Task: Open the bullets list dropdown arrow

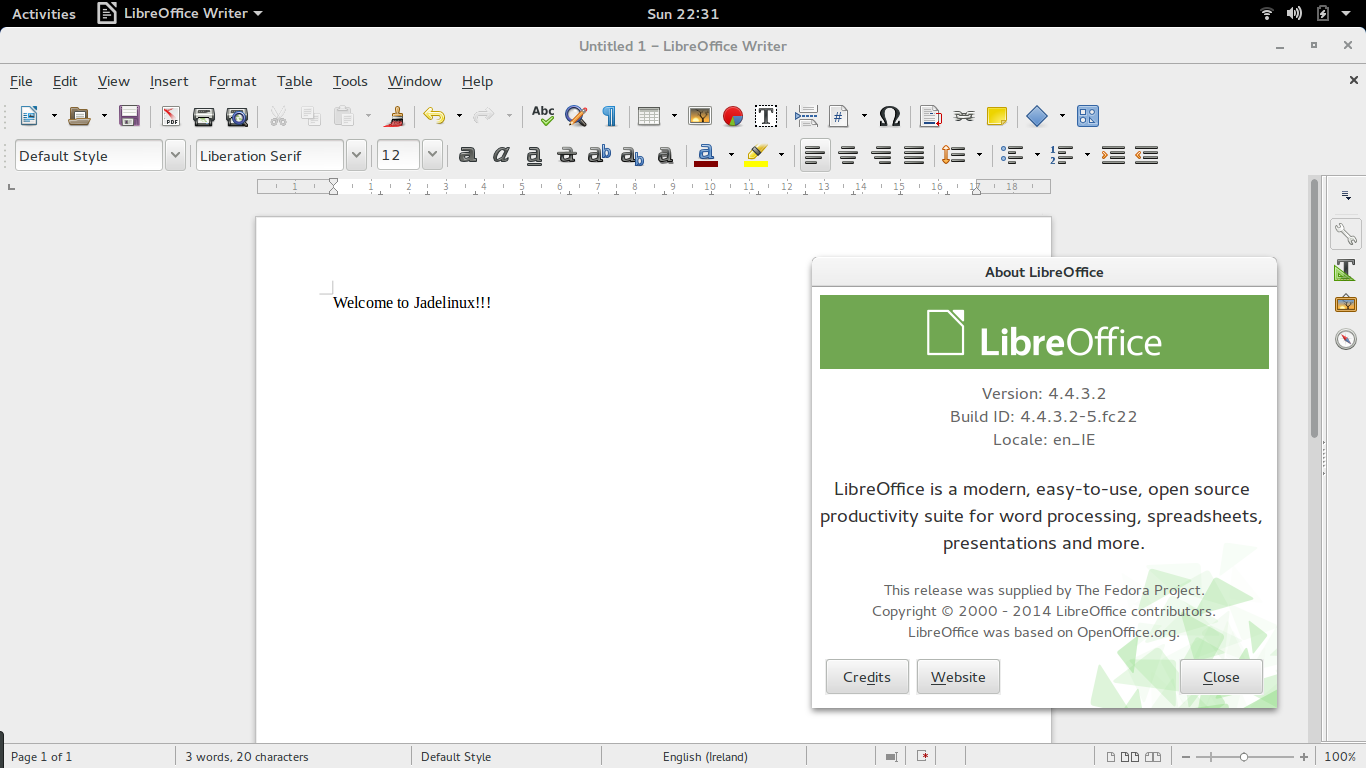Action: (x=1037, y=155)
